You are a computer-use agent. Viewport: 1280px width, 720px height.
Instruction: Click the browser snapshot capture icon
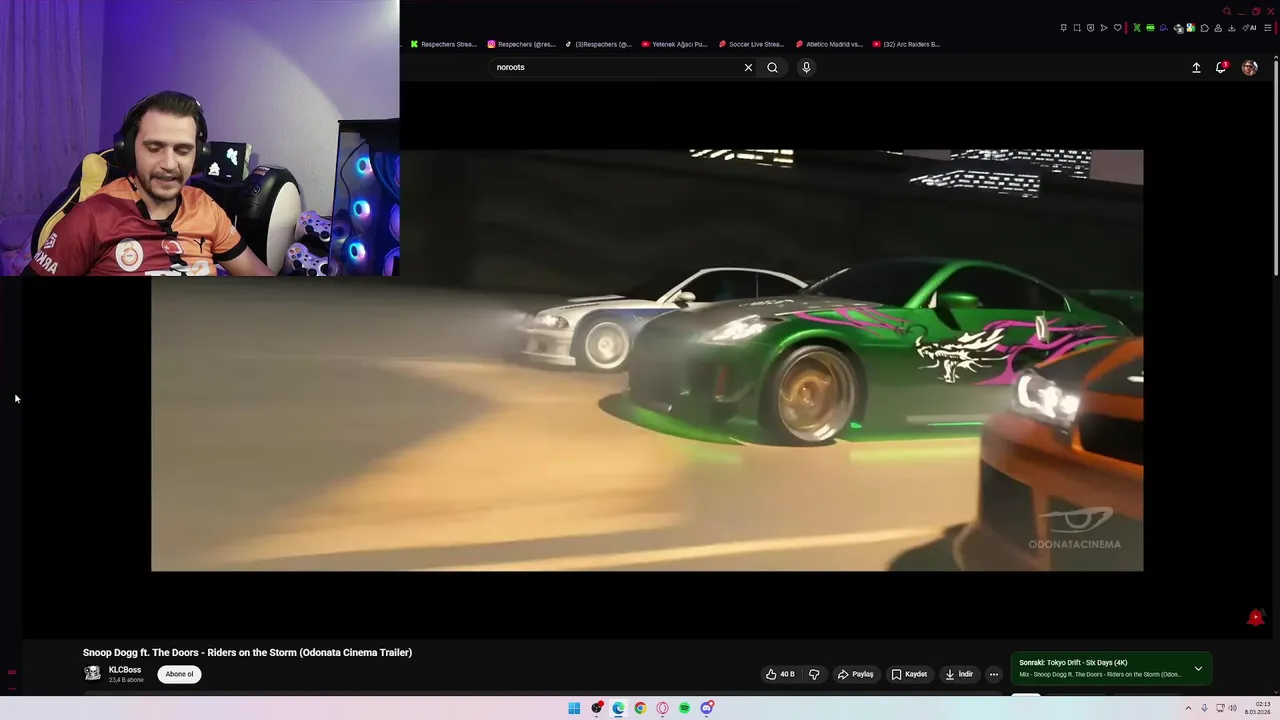(1077, 28)
